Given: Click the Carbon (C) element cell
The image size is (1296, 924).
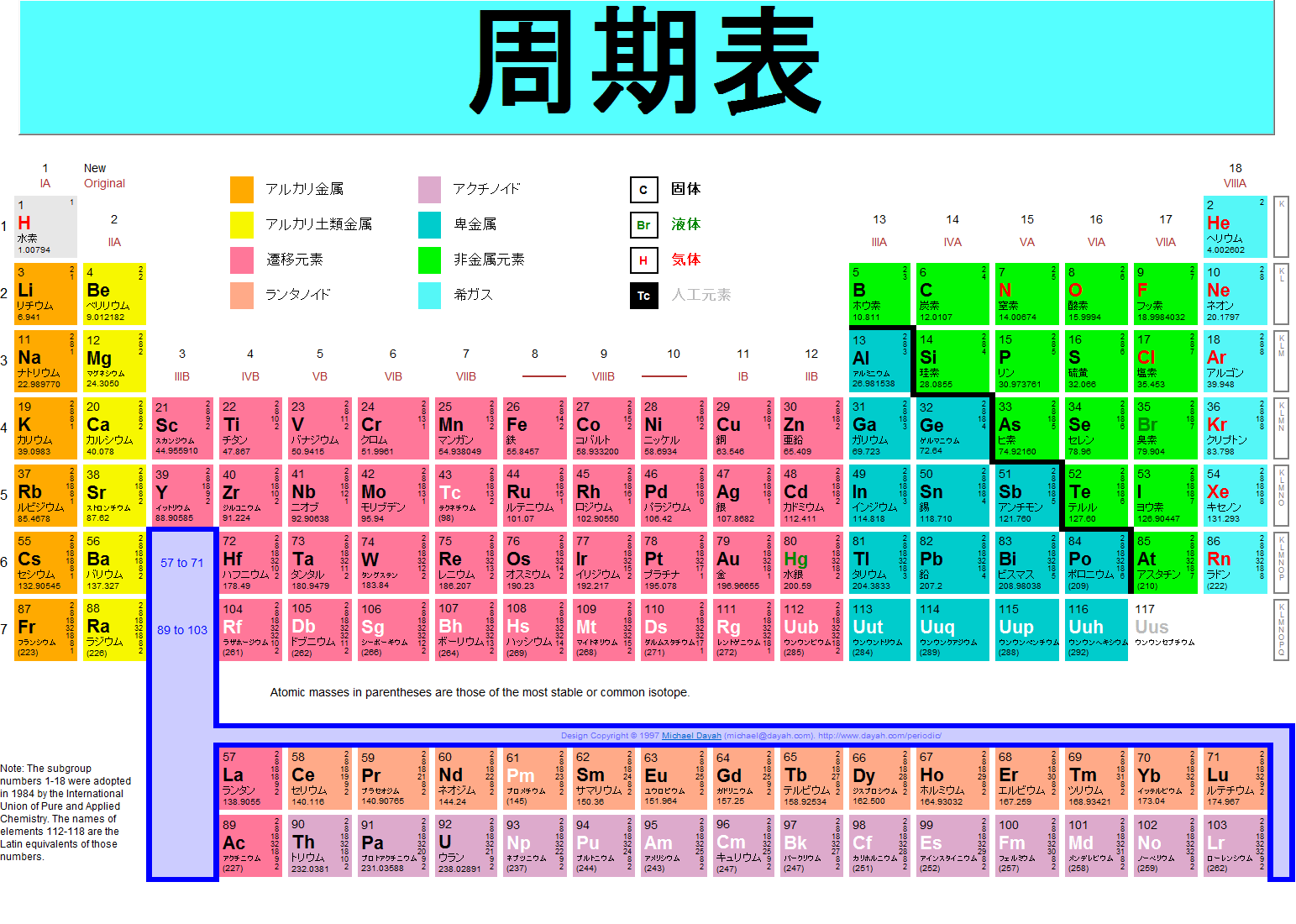Looking at the screenshot, I should click(953, 294).
